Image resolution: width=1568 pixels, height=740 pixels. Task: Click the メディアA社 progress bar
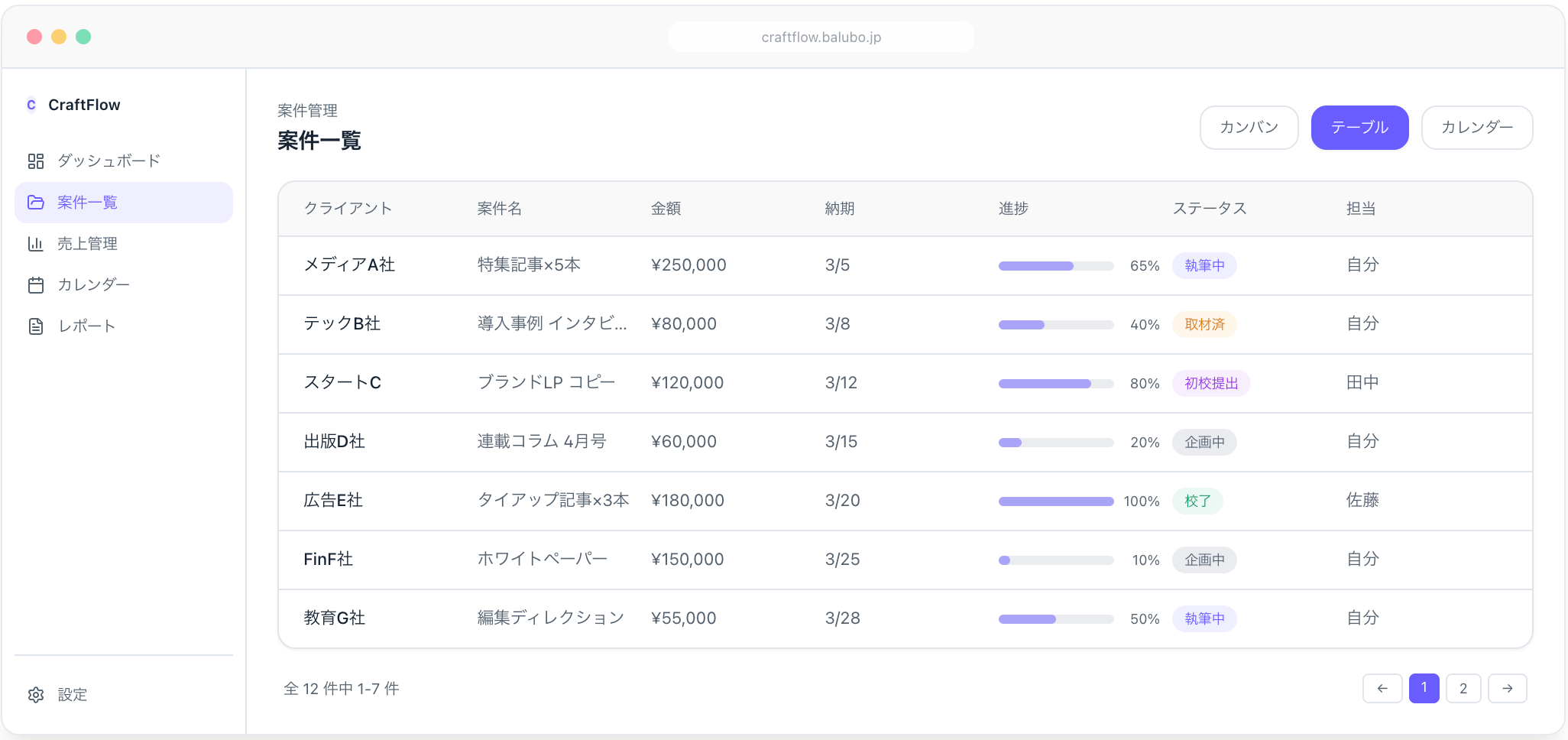[1055, 266]
